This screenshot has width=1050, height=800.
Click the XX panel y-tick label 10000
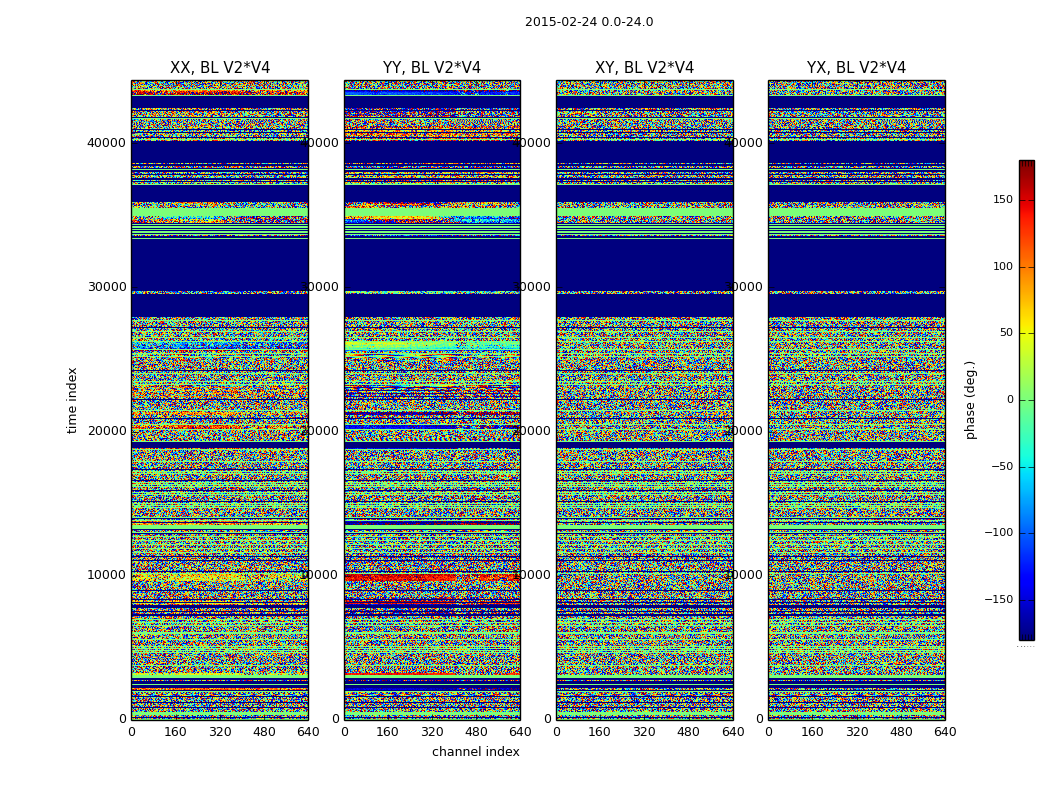point(106,574)
